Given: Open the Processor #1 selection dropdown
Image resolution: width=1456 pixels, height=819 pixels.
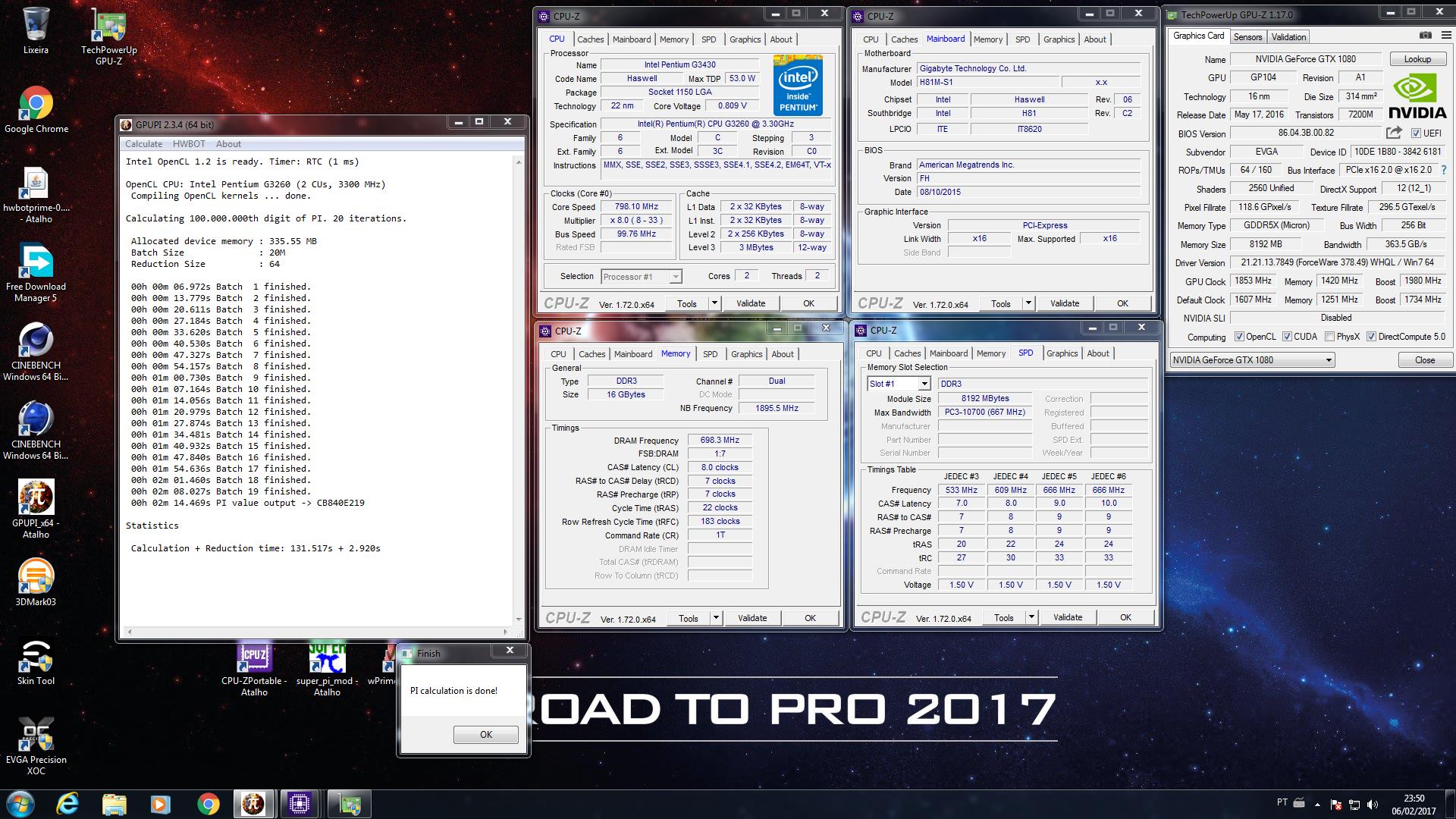Looking at the screenshot, I should coord(642,277).
